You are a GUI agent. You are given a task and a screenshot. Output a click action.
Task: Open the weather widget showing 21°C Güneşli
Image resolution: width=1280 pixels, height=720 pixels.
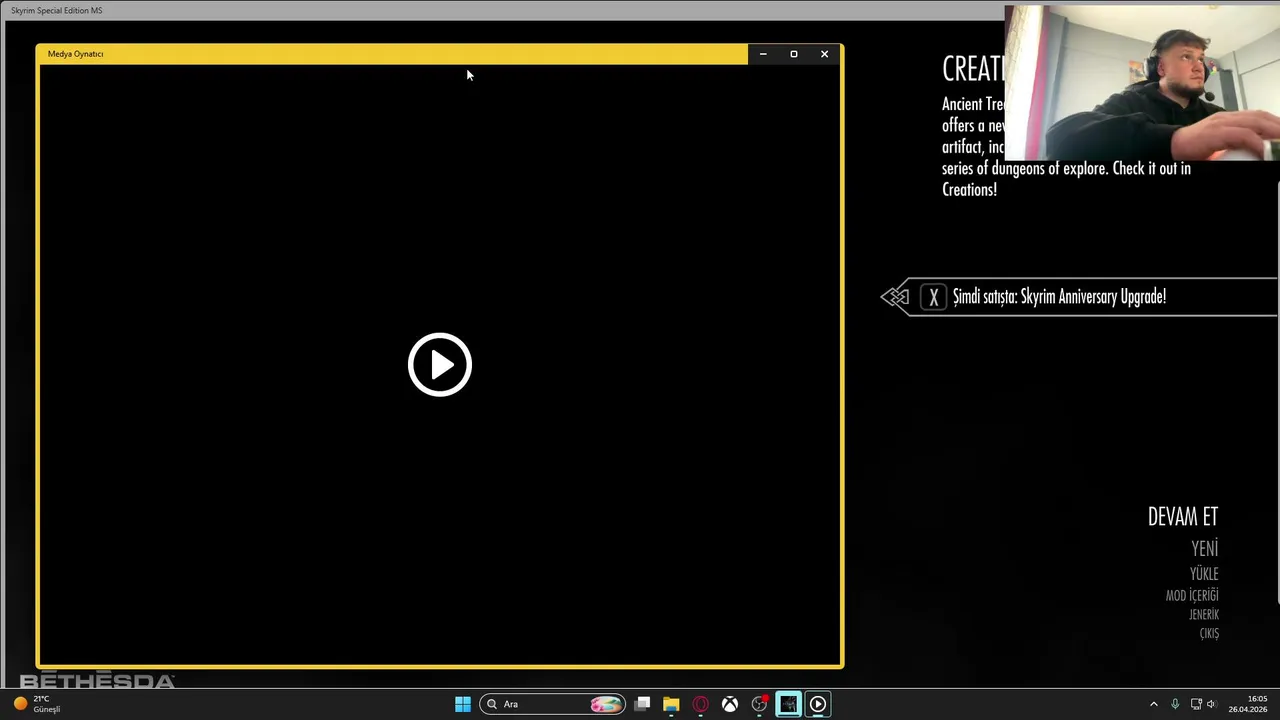coord(37,704)
